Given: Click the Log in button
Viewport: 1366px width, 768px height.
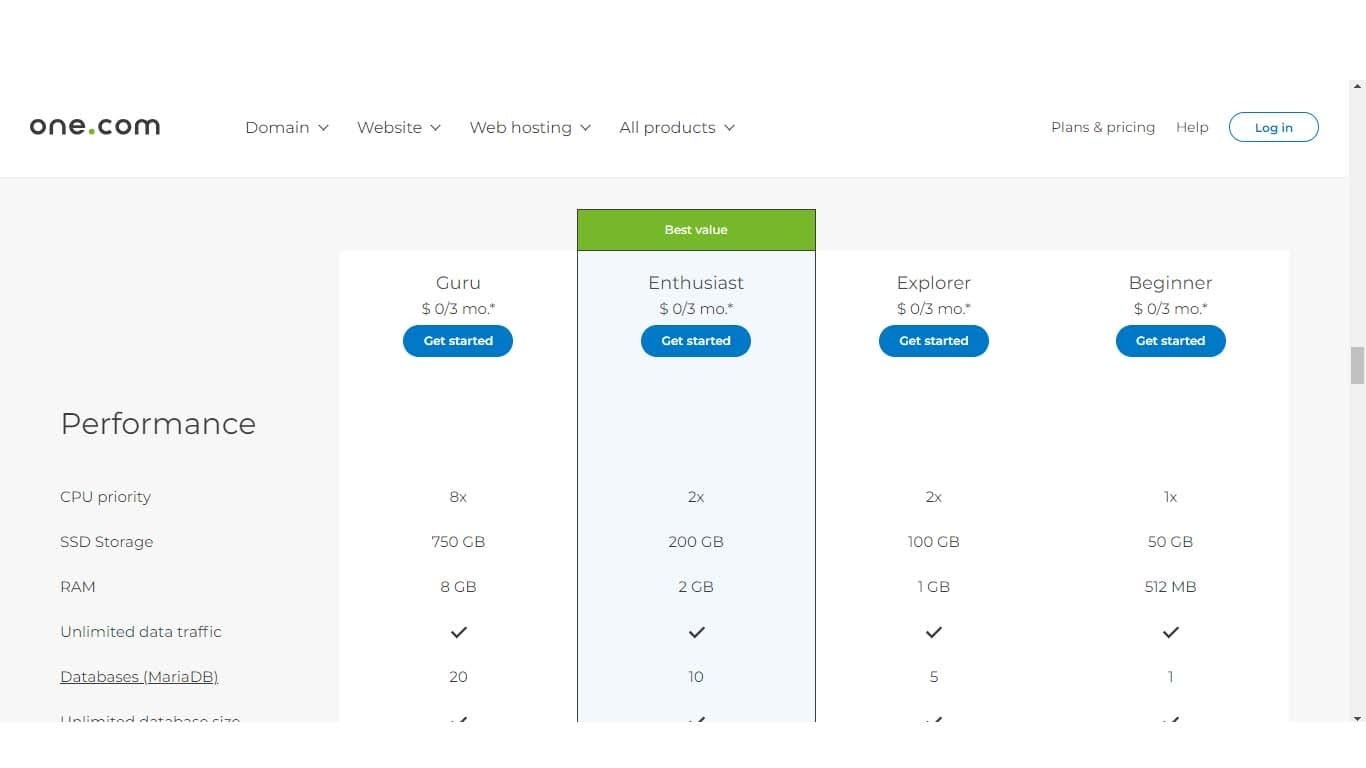Looking at the screenshot, I should 1274,127.
